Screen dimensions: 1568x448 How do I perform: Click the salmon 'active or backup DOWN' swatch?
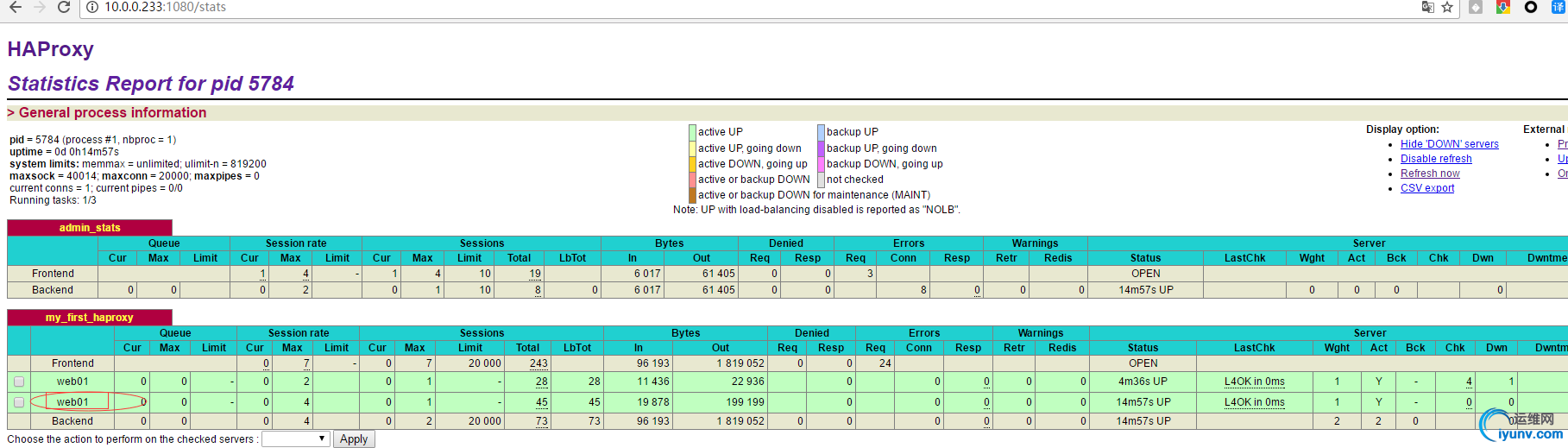692,180
